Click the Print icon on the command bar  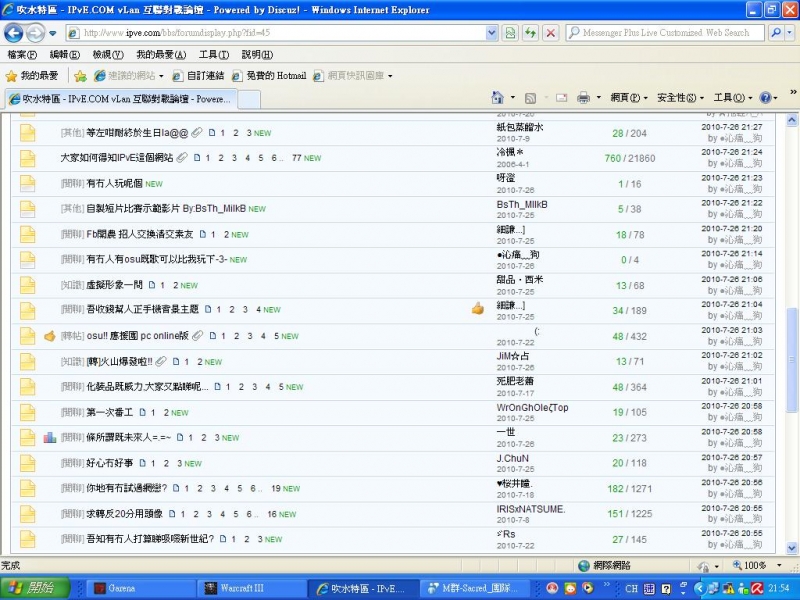584,98
